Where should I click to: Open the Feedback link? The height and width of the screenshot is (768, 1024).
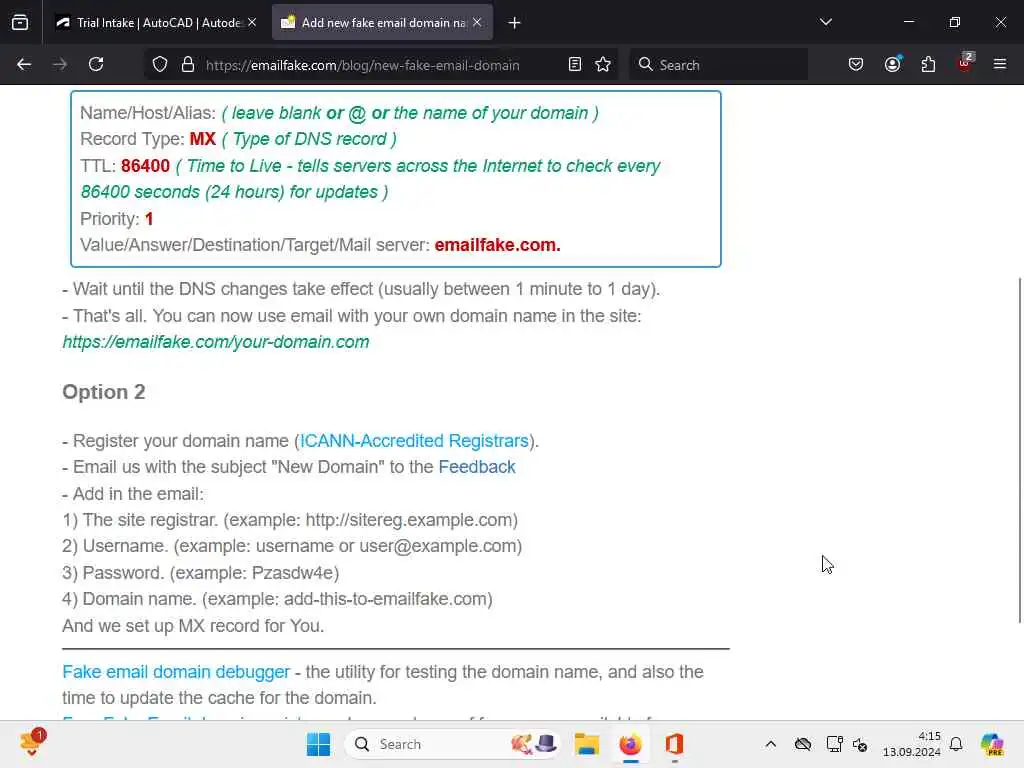[477, 467]
